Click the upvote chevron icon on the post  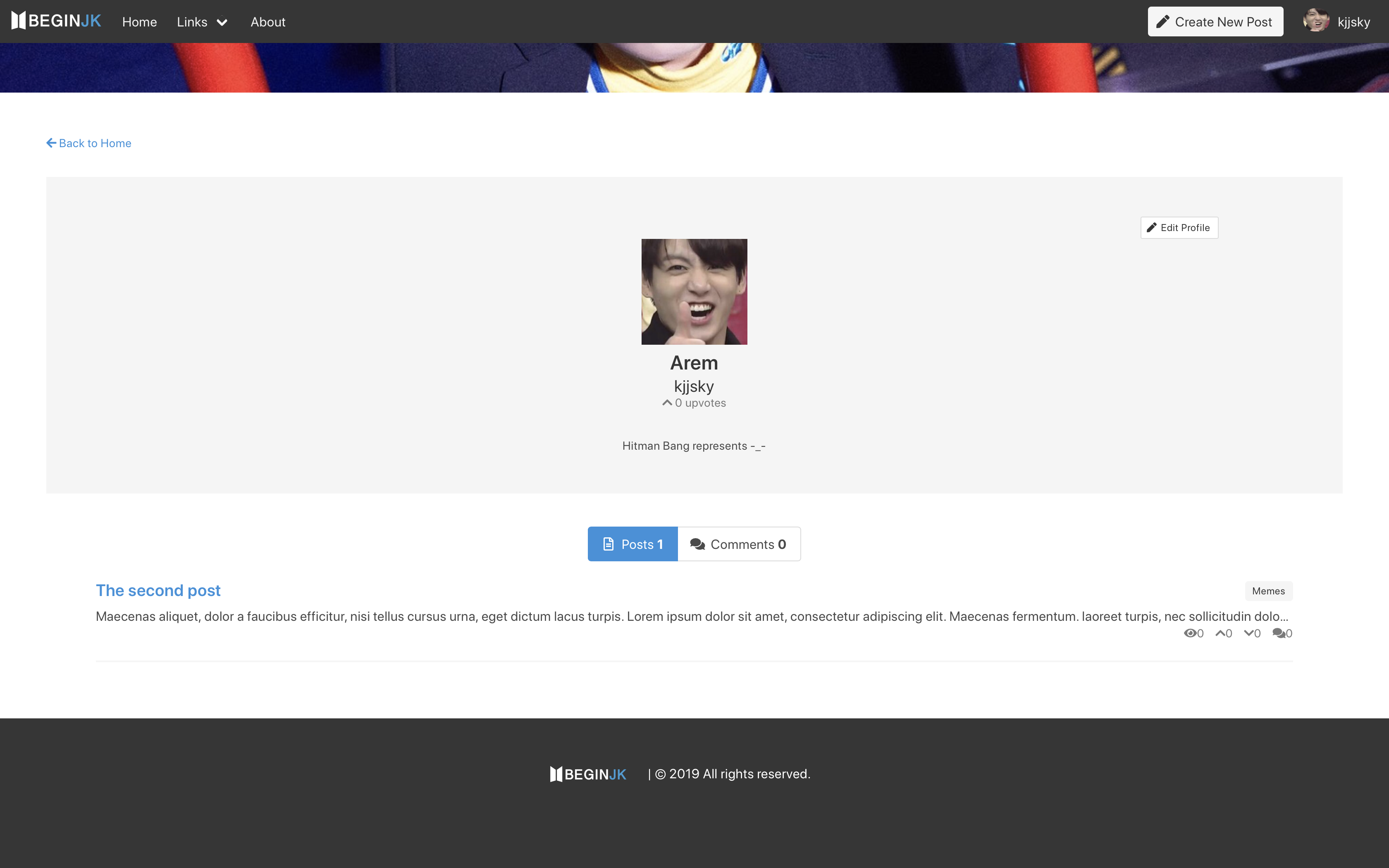click(1220, 633)
